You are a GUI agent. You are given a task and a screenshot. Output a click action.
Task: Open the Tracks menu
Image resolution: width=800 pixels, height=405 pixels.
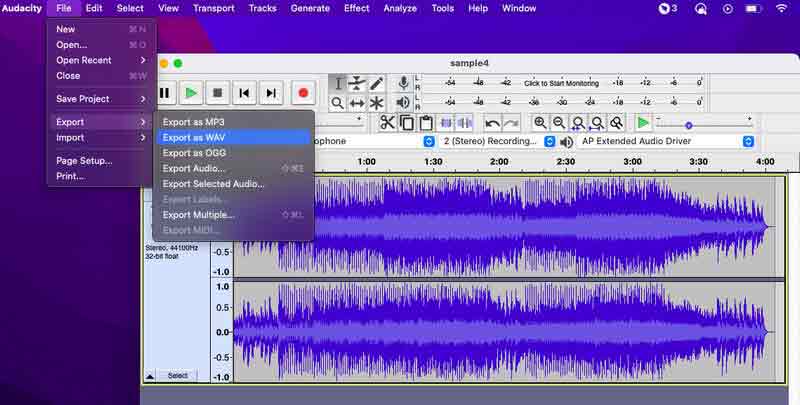point(262,8)
